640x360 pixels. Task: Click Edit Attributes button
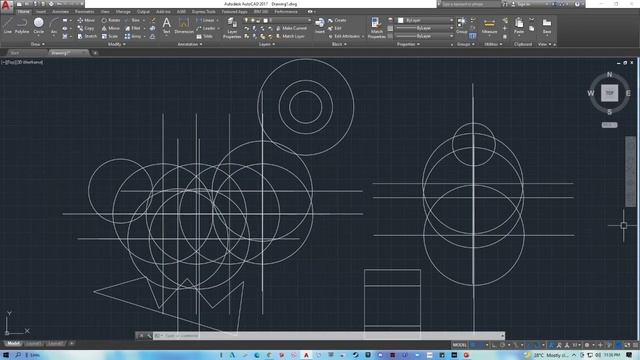344,36
